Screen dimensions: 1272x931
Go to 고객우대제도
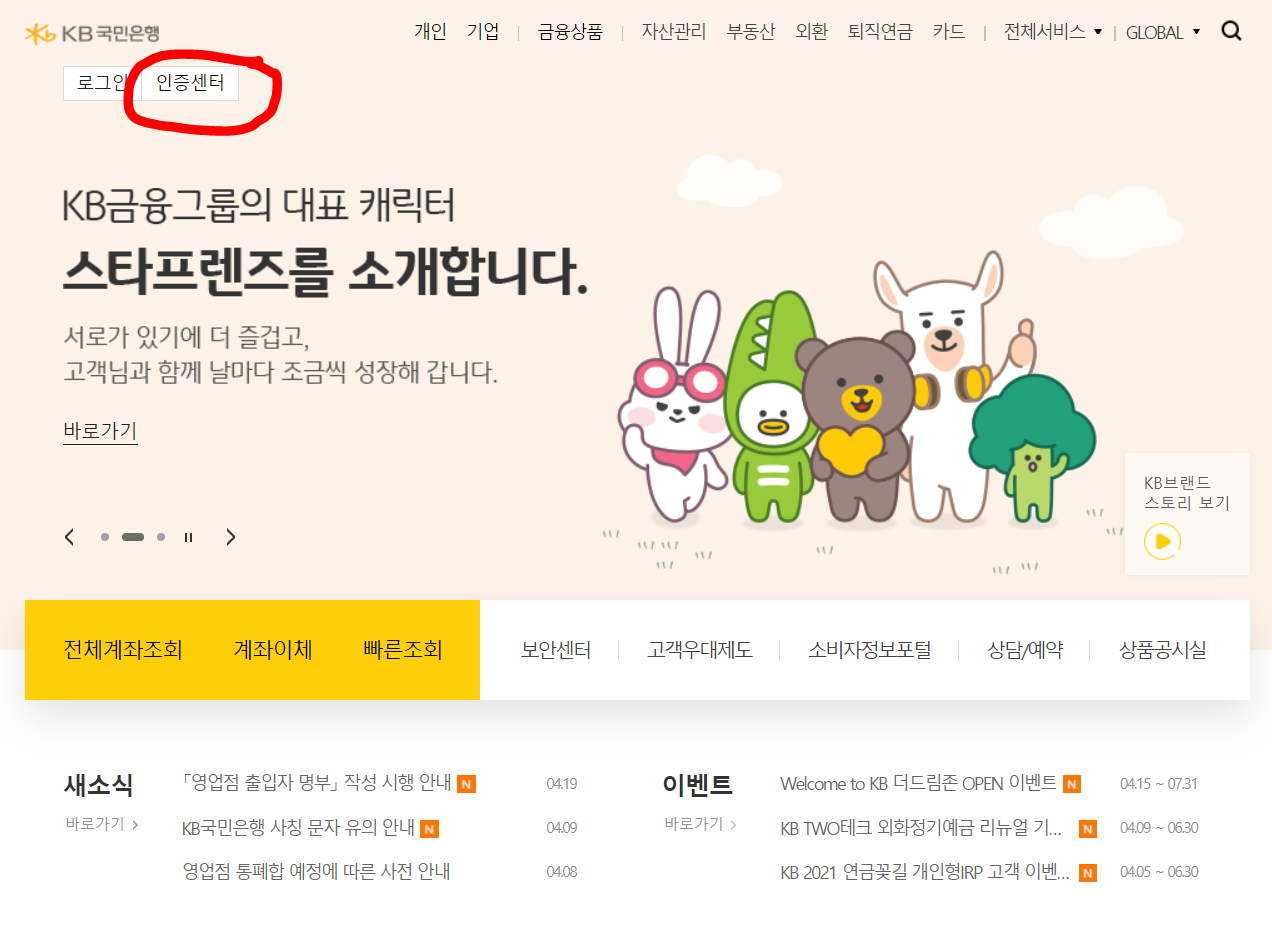point(700,651)
